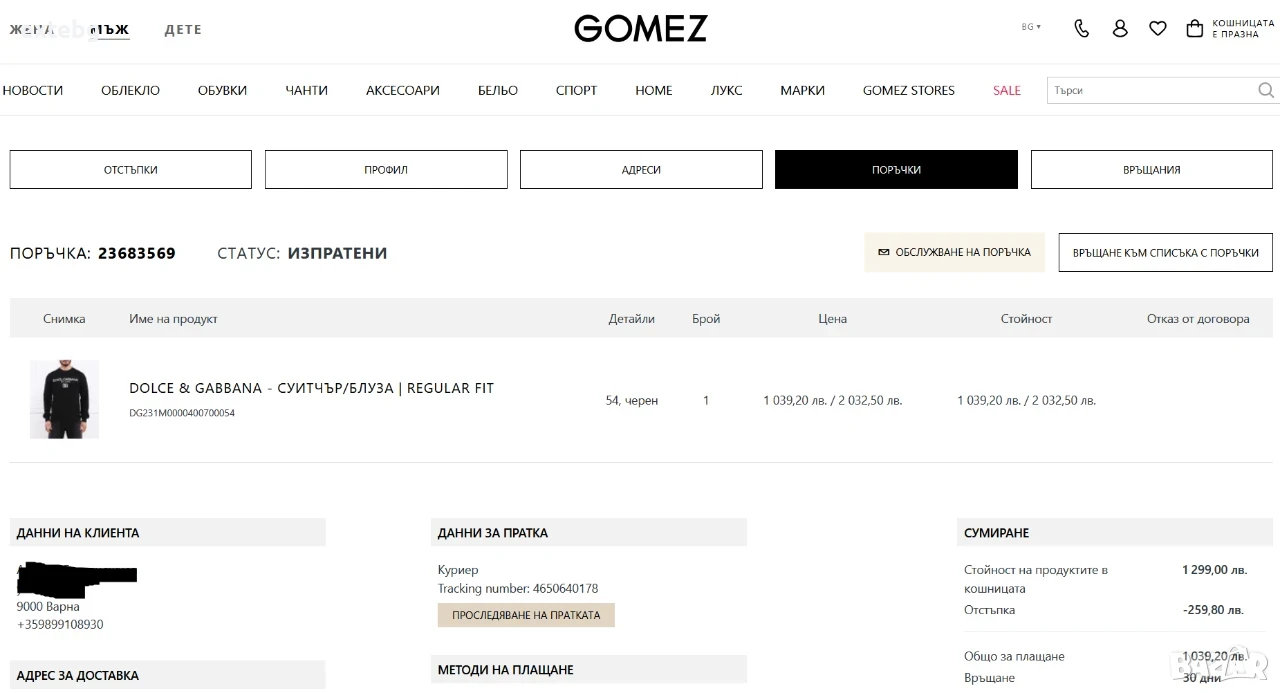Switch to the Профил tab
This screenshot has height=693, width=1280.
pos(386,169)
